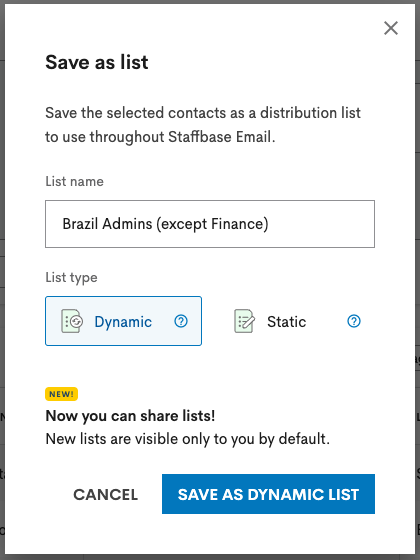Click the Dynamic label text

click(123, 322)
